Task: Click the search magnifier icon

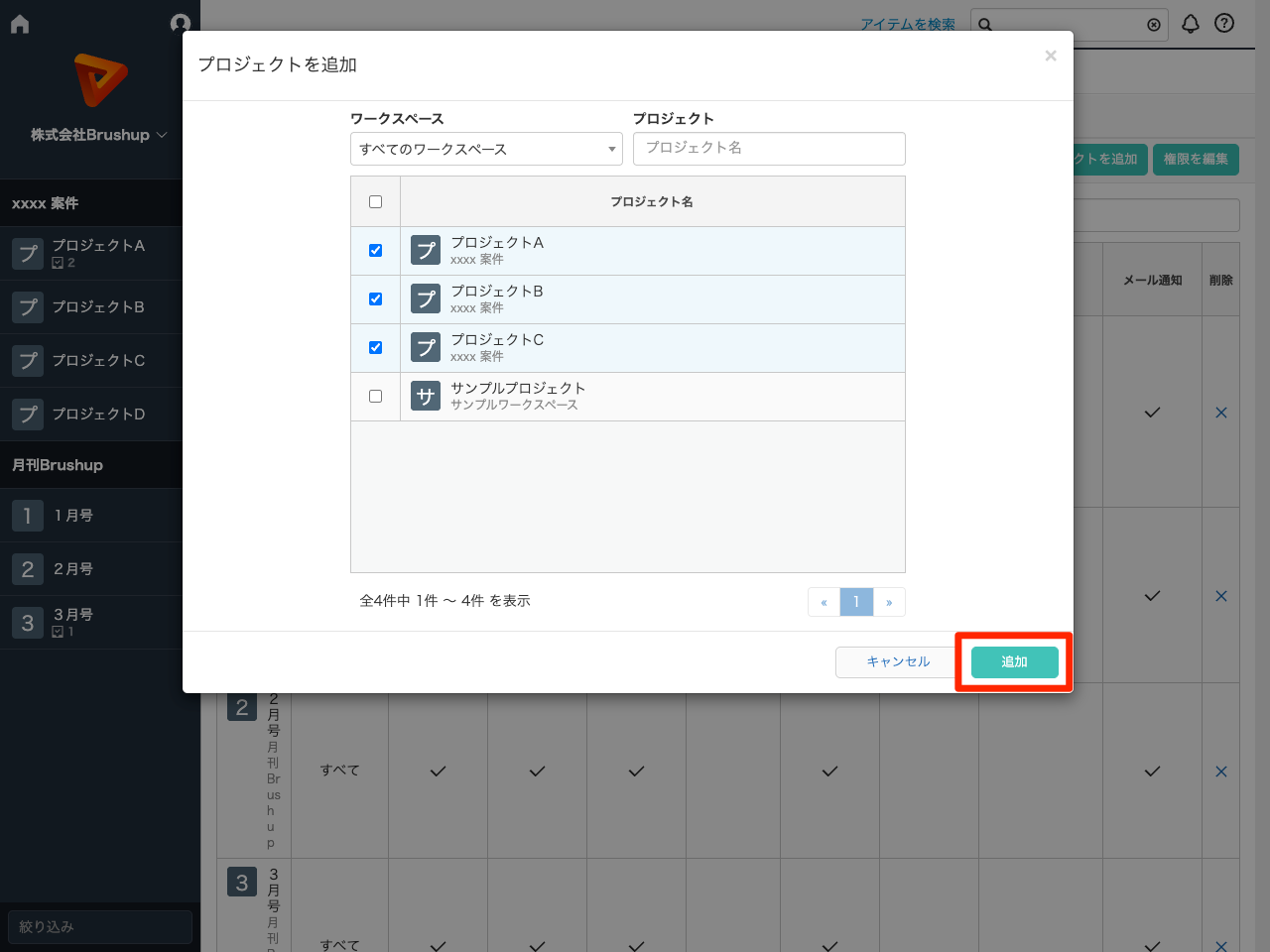Action: tap(985, 25)
